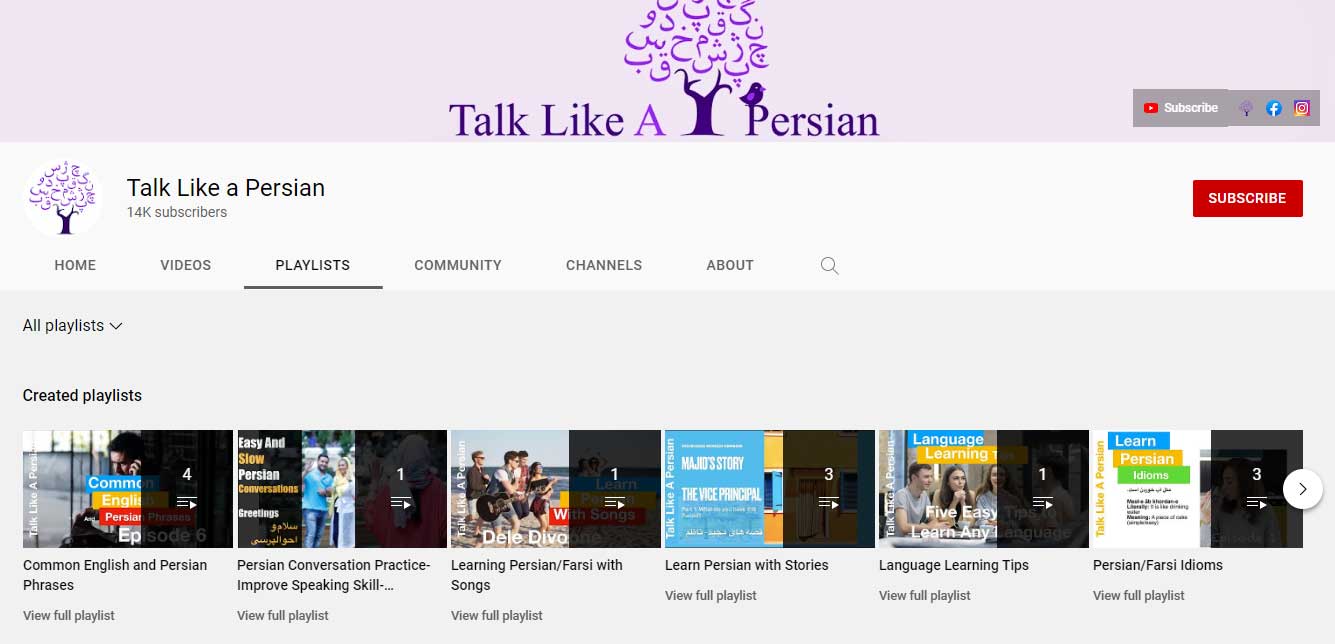Open the Instagram icon in banner
Viewport: 1335px width, 644px height.
[x=1302, y=108]
